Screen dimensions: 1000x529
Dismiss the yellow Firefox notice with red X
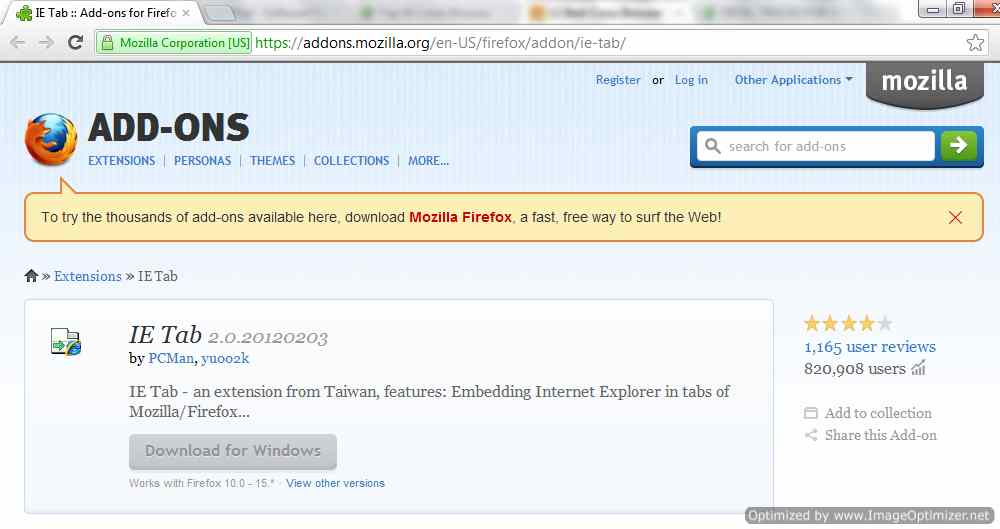(x=955, y=218)
